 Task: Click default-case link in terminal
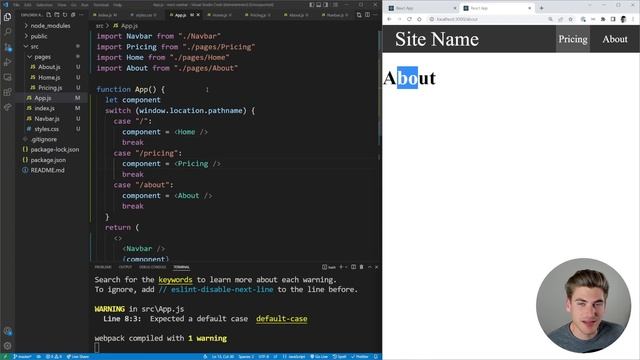pos(282,319)
